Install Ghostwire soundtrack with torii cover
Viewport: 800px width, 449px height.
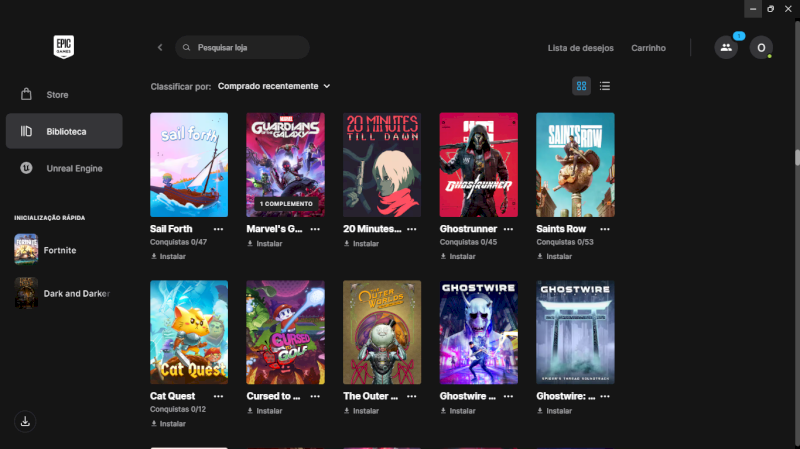click(554, 411)
